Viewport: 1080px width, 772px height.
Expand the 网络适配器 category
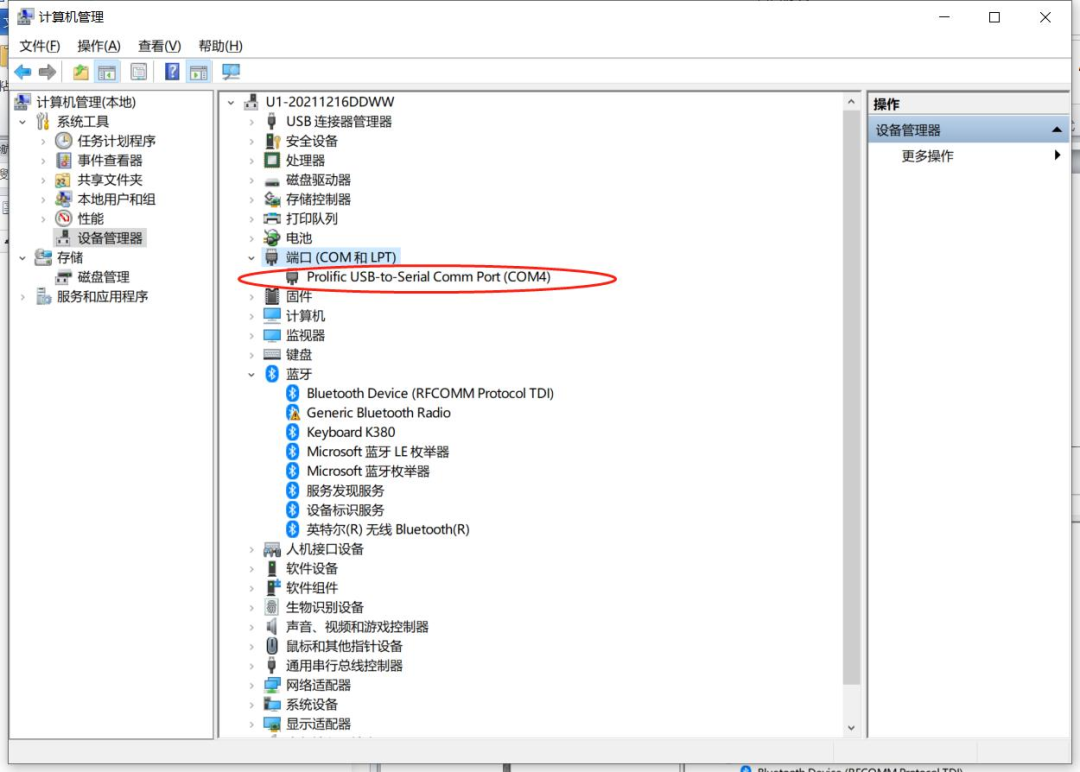tap(252, 686)
